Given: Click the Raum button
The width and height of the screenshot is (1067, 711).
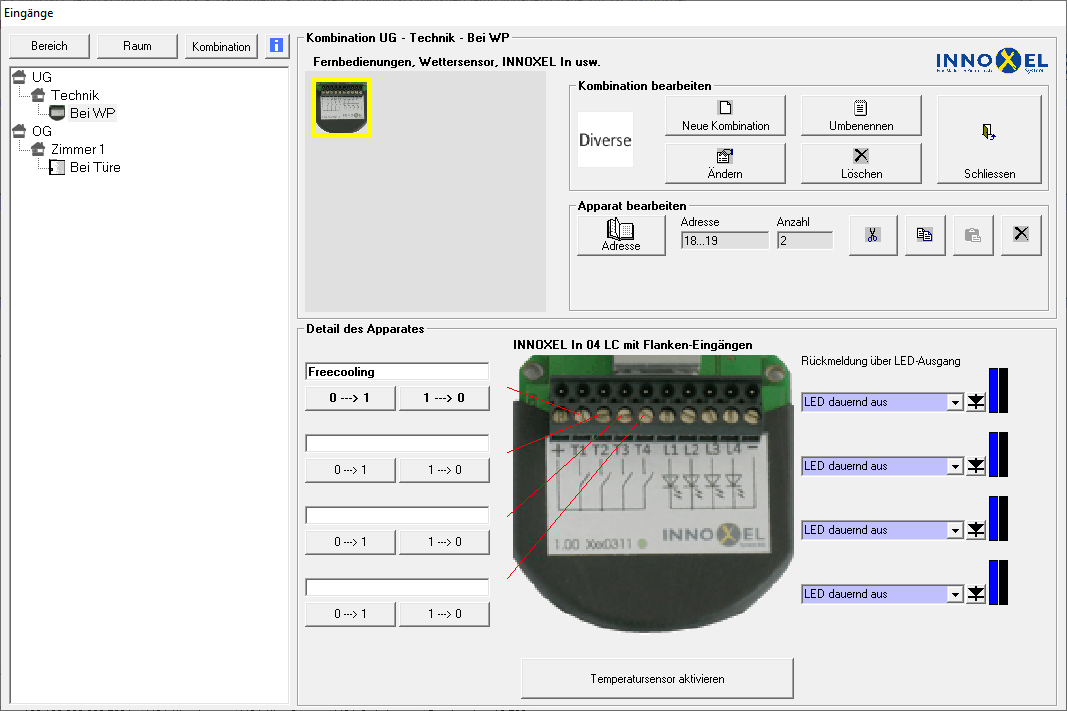Looking at the screenshot, I should (137, 46).
